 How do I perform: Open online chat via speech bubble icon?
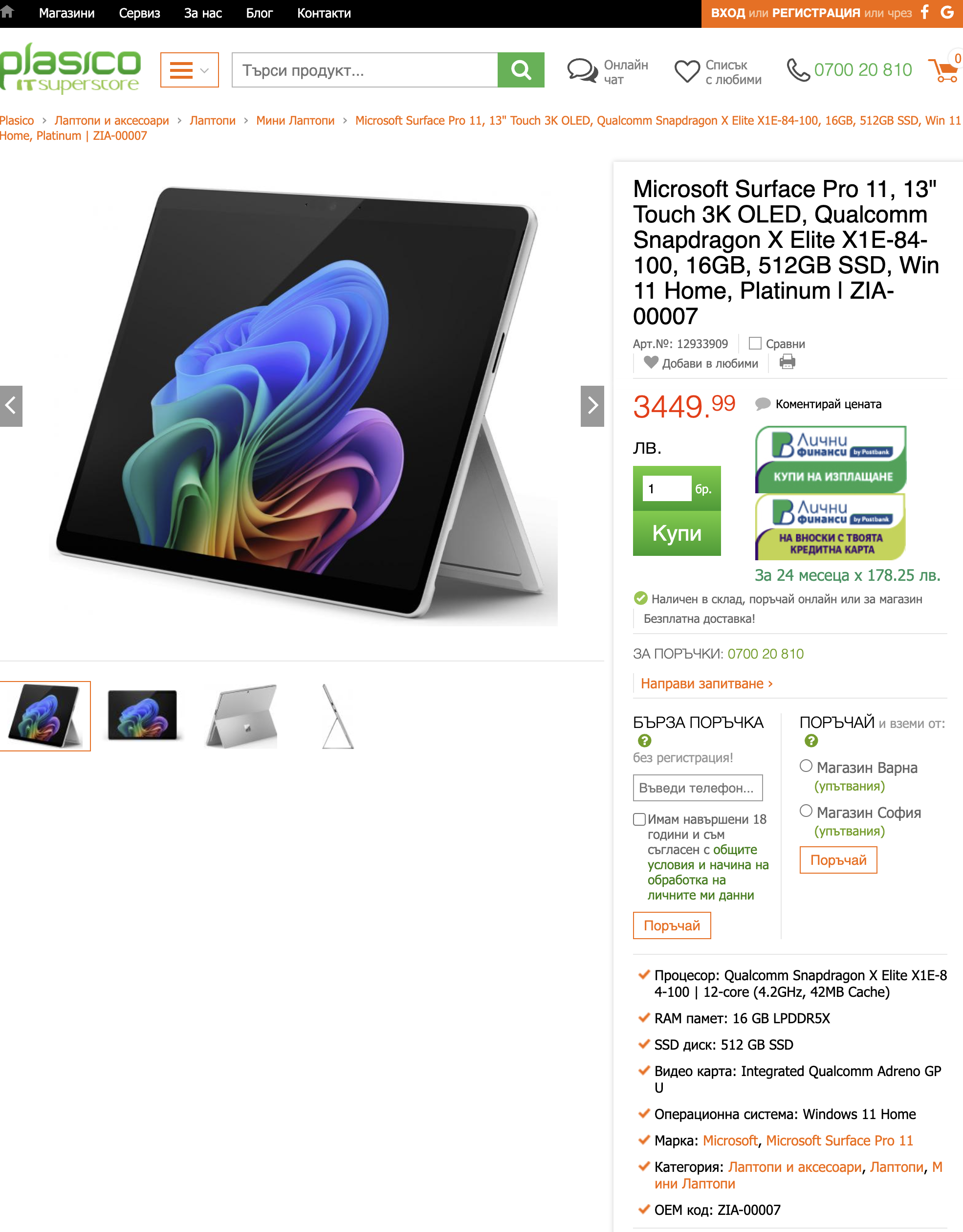coord(582,71)
